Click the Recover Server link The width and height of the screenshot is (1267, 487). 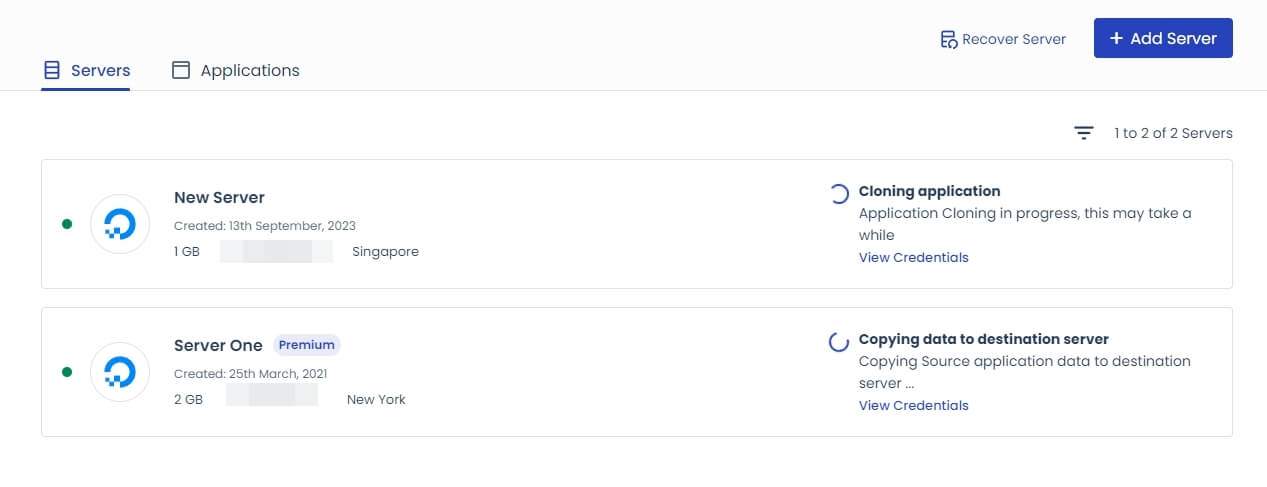[x=1003, y=39]
